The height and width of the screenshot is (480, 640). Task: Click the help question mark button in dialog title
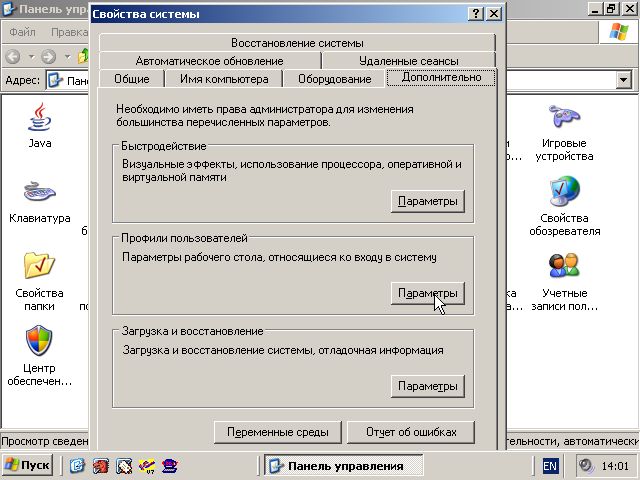(476, 14)
